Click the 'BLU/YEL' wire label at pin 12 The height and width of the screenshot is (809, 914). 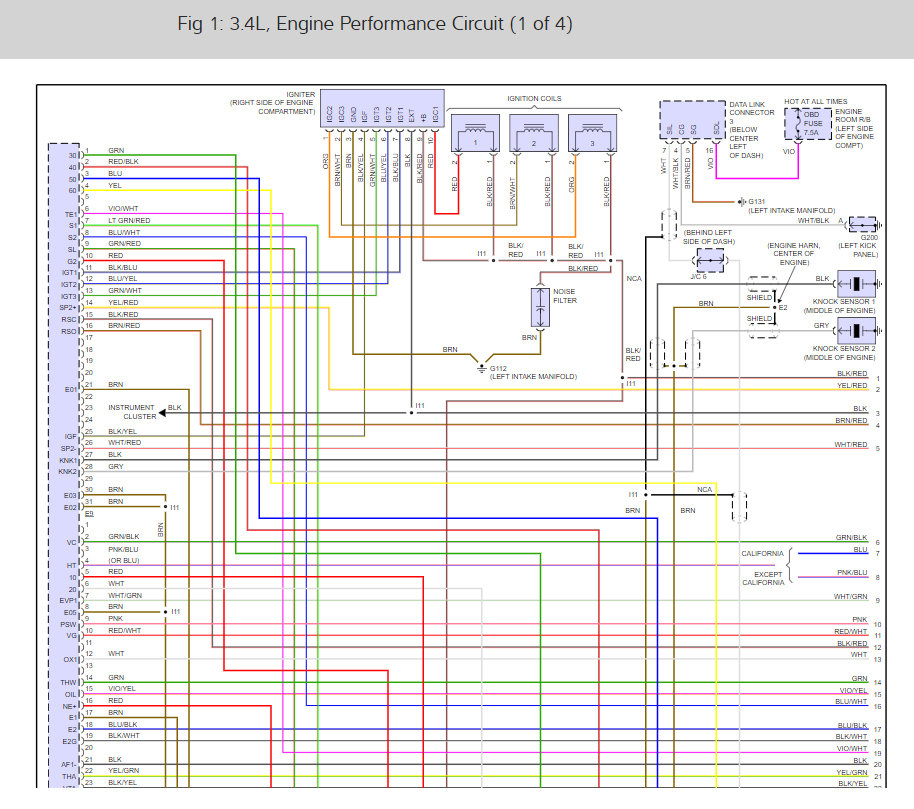click(x=123, y=279)
